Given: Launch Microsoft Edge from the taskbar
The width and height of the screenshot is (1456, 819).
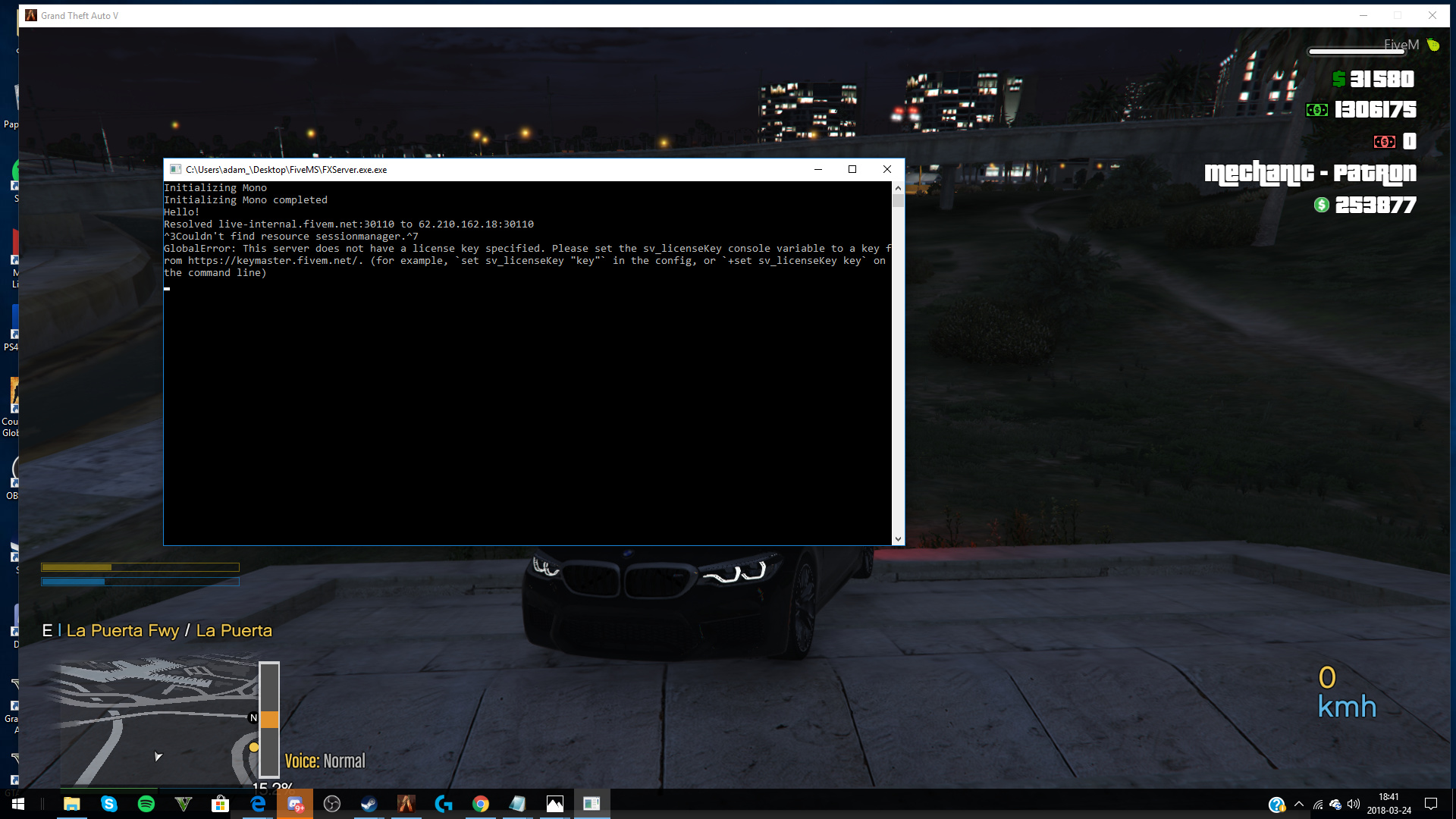Looking at the screenshot, I should (x=258, y=804).
